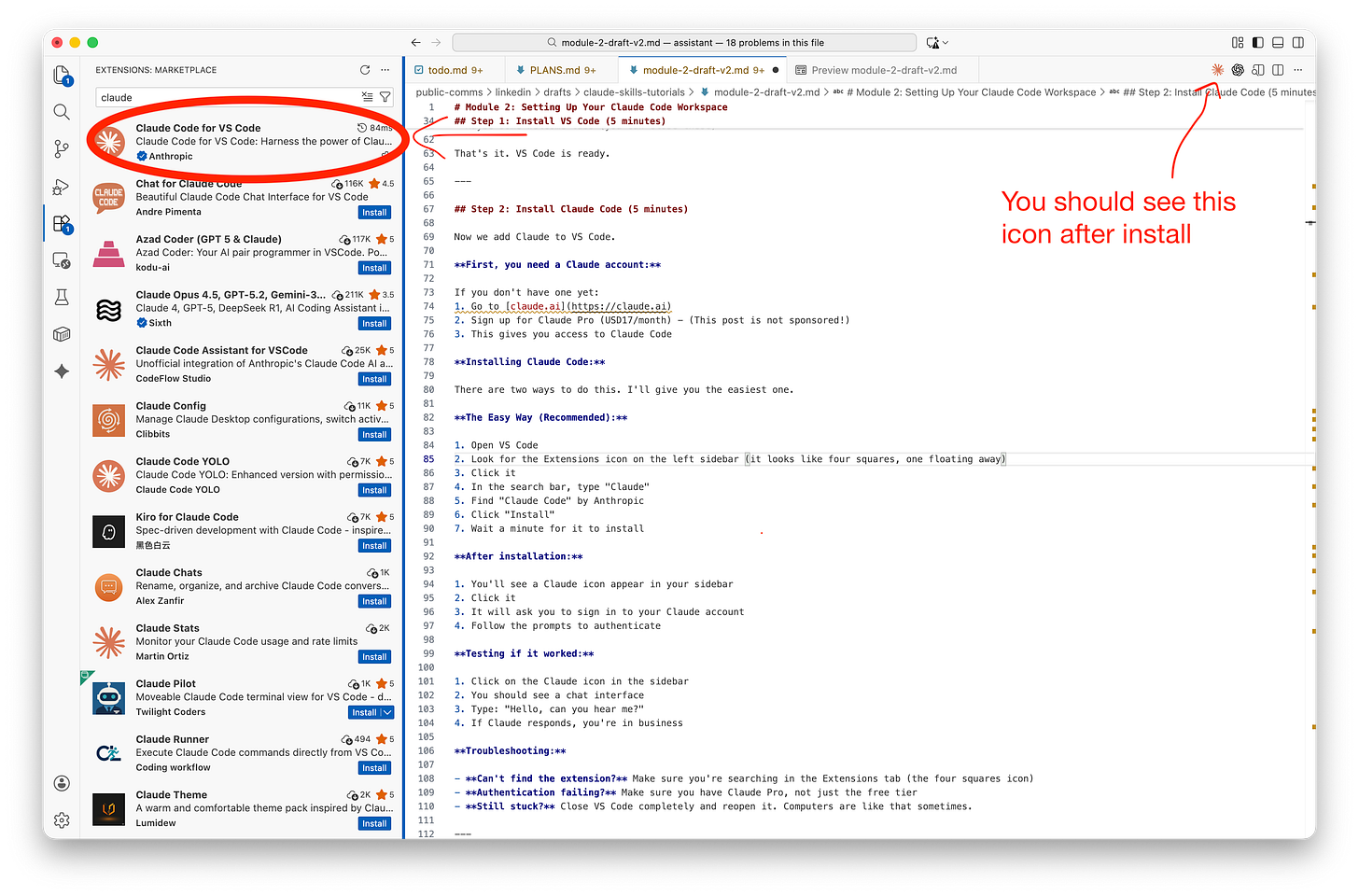Open Install dropdown arrow for Claude Pilot
The width and height of the screenshot is (1359, 896).
[x=386, y=712]
